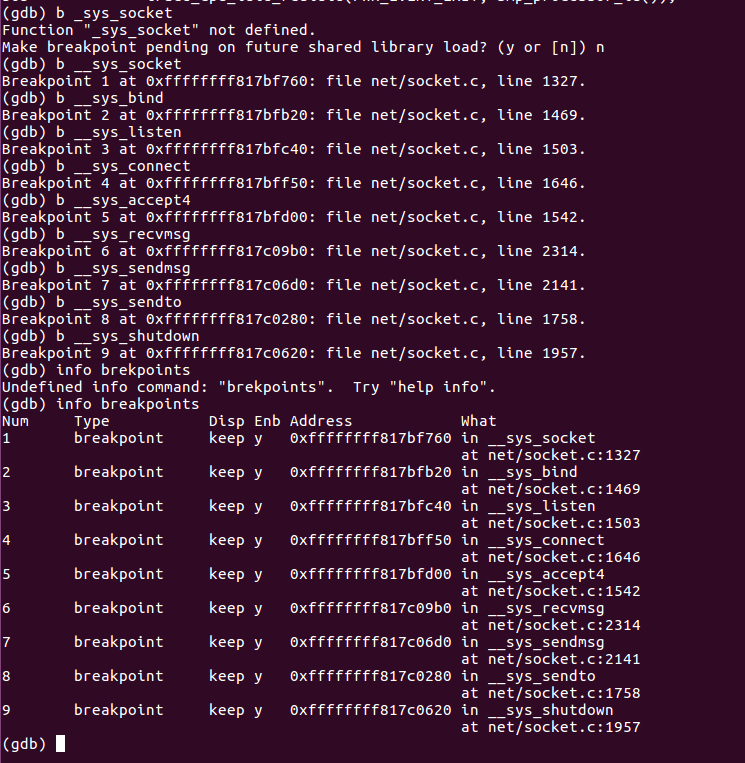The height and width of the screenshot is (763, 745).
Task: Select "in __sys_recvmsg" in the breakpoint table
Action: pyautogui.click(x=532, y=608)
